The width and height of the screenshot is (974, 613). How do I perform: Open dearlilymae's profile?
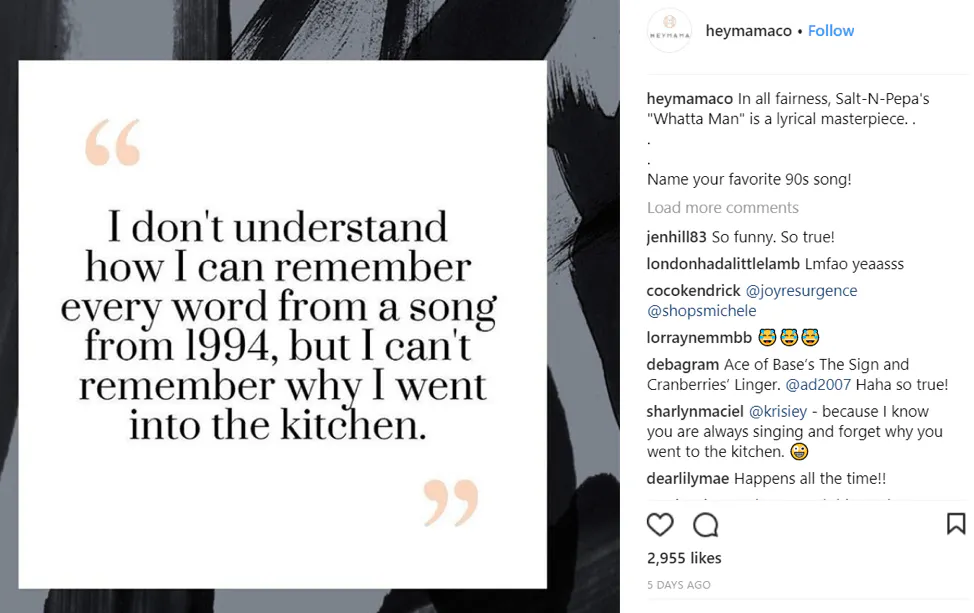coord(688,479)
